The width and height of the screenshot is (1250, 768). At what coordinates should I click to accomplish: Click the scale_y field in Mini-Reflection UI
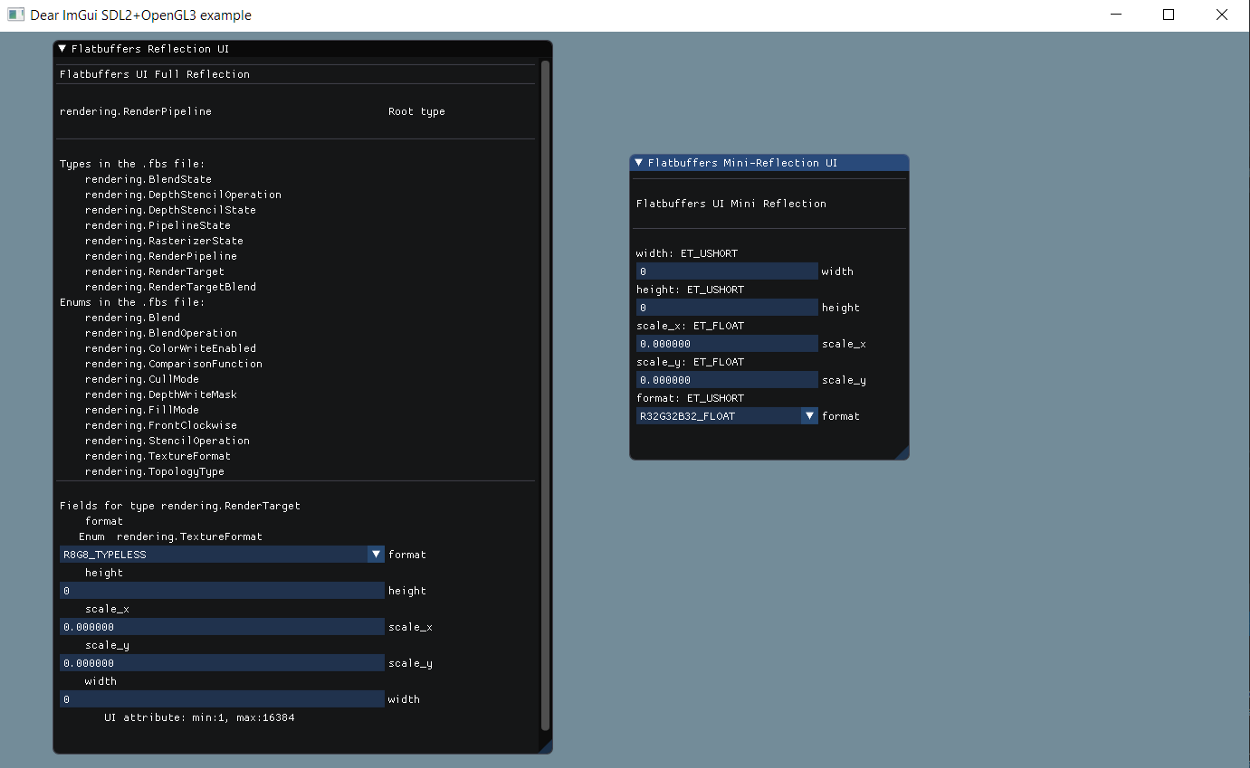point(726,380)
